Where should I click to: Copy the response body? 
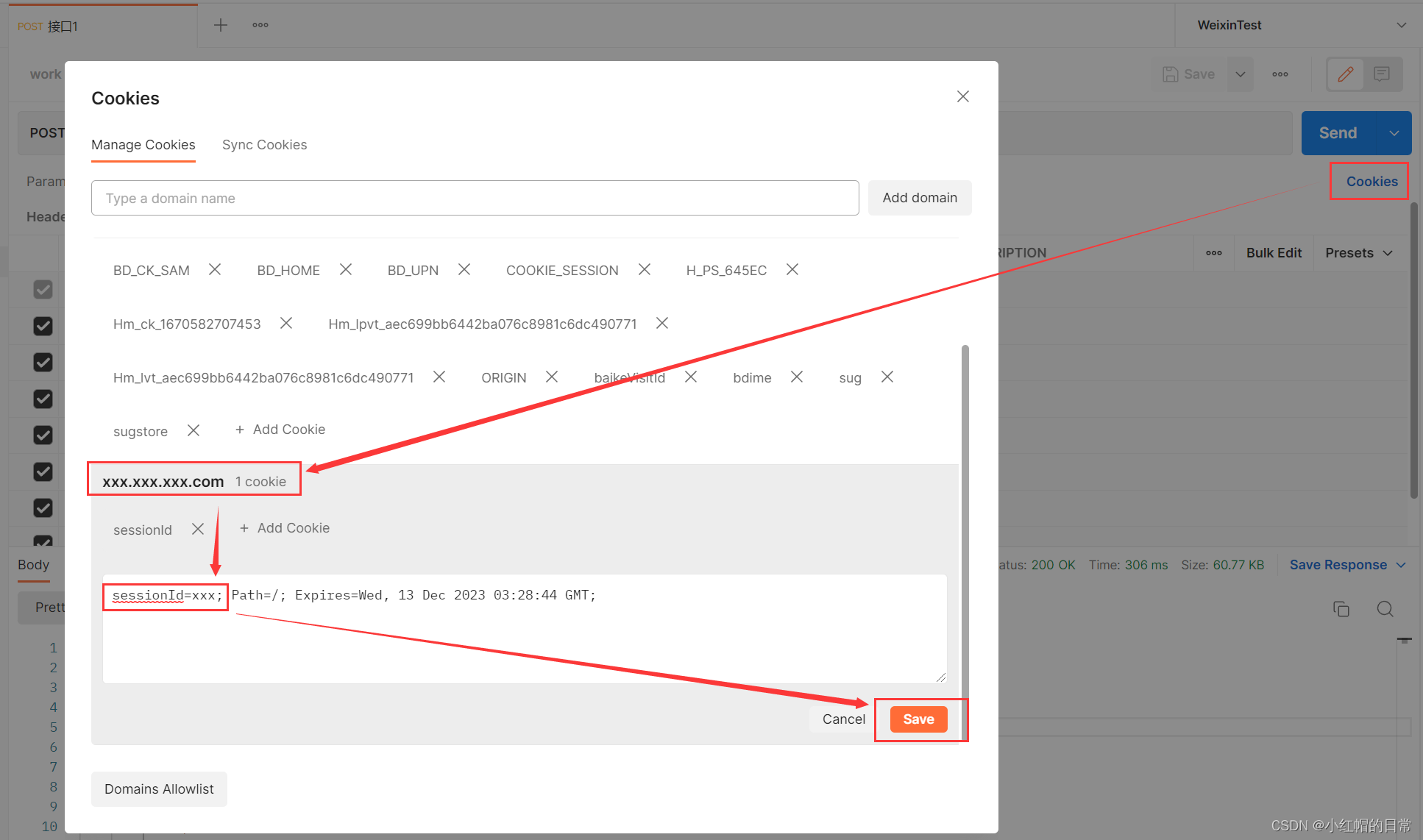[1341, 609]
